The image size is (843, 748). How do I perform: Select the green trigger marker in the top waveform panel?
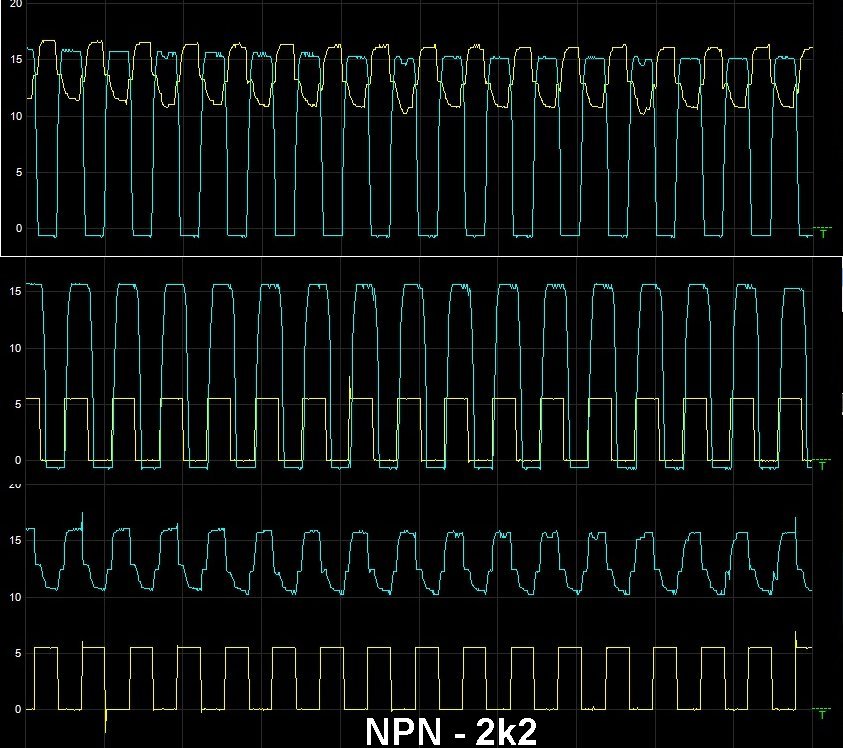(823, 233)
